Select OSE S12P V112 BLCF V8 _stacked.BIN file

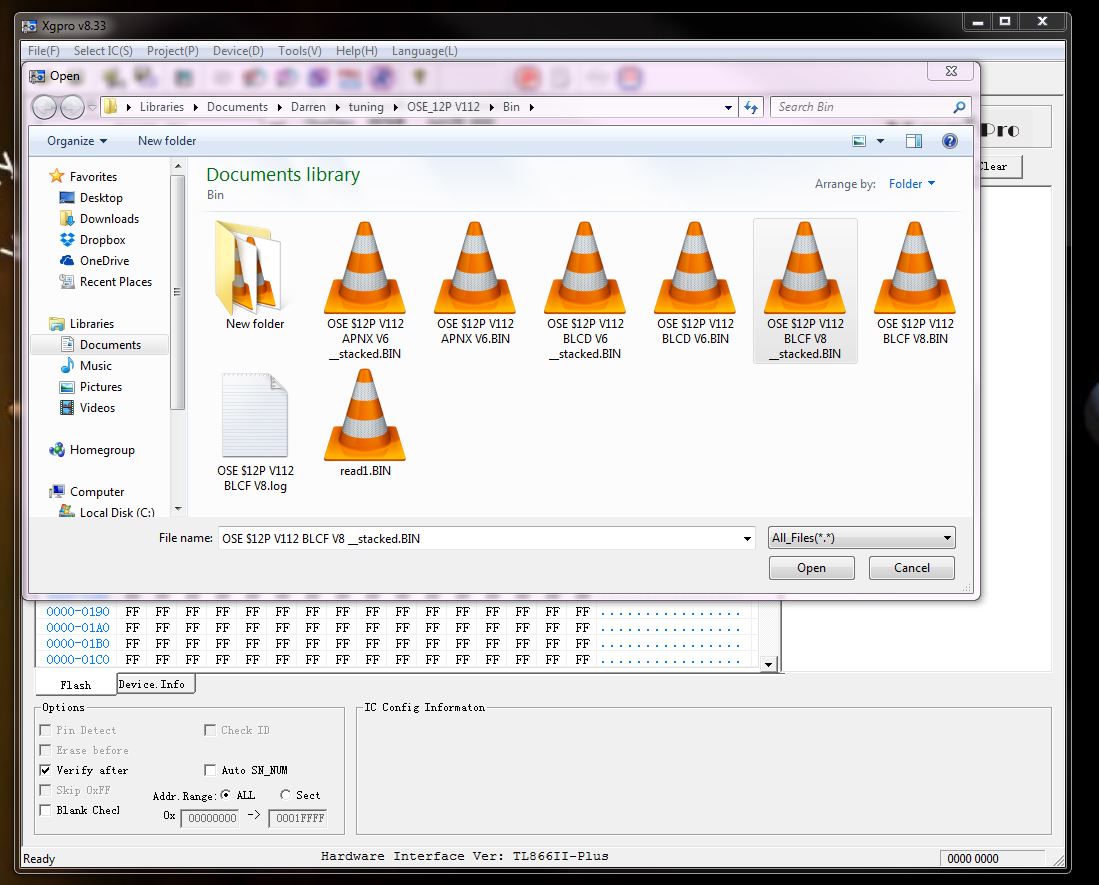click(x=805, y=290)
